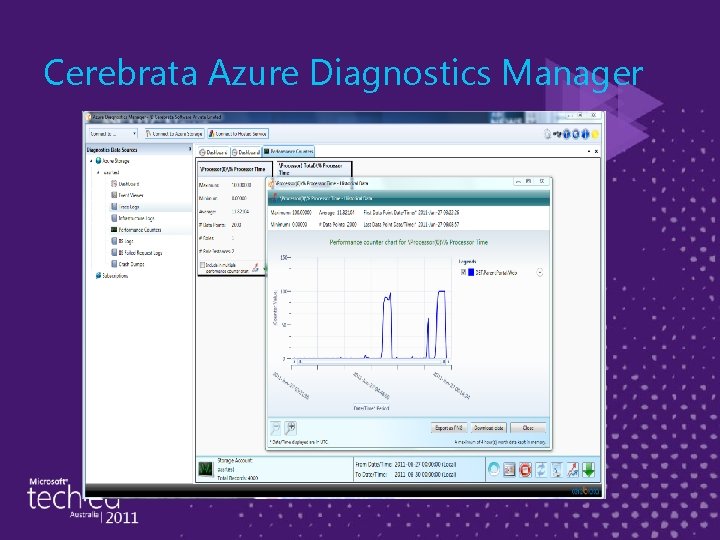Close the active Performance Counters tab
This screenshot has height=540, width=720.
pos(596,151)
